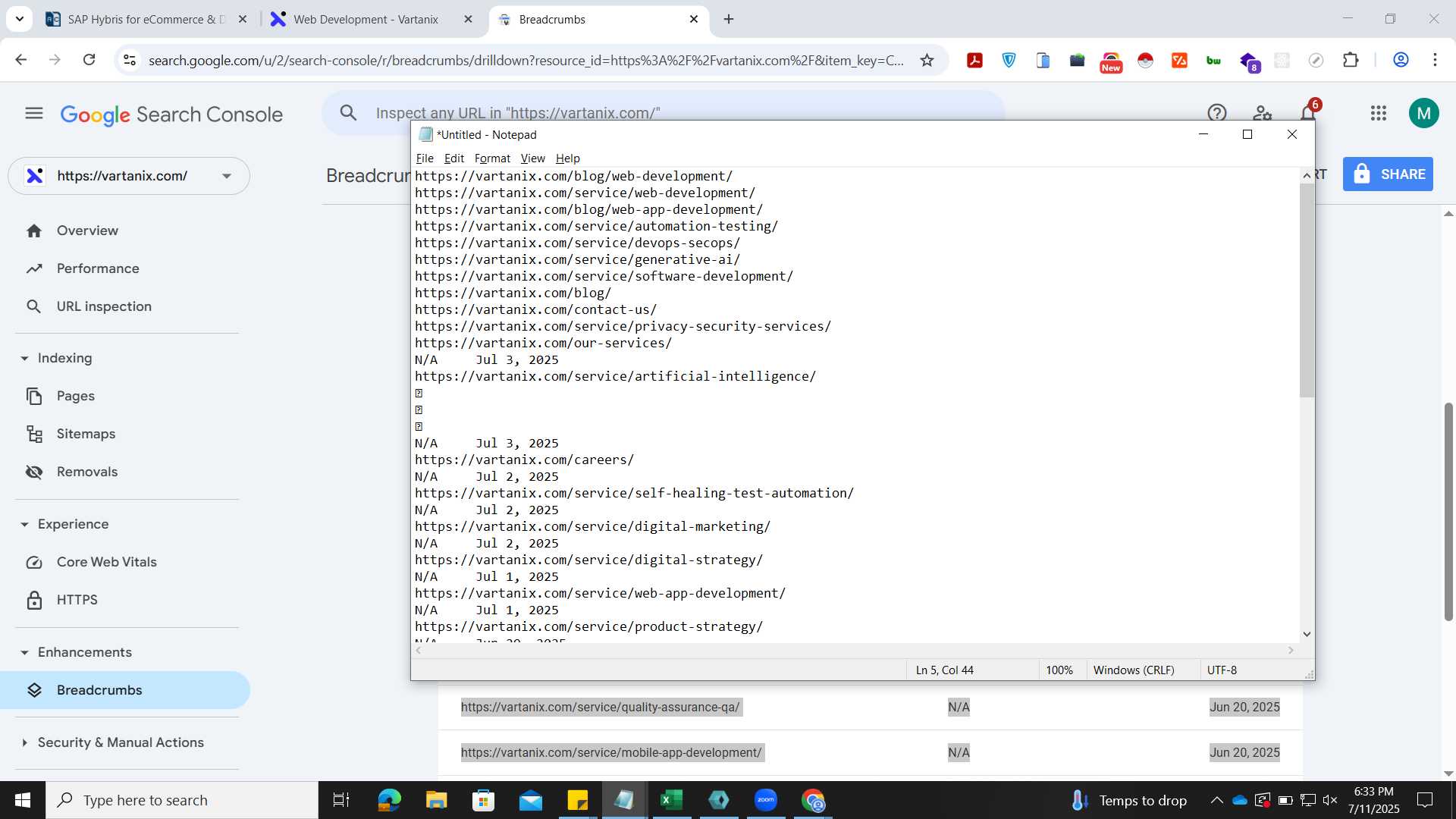Screen dimensions: 1456x819
Task: Open Task View on taskbar
Action: 341,800
